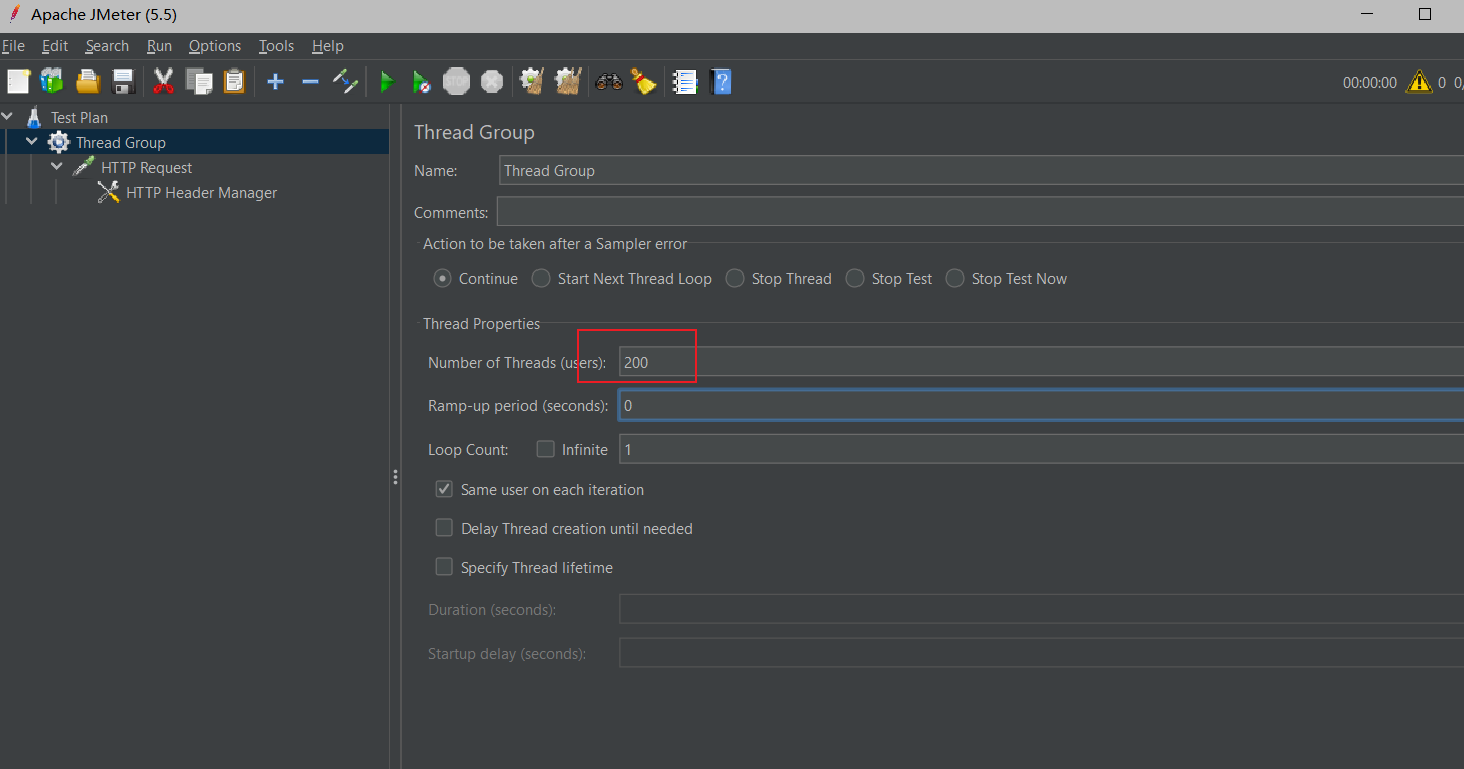
Task: Click the Shutdown threads toolbar icon
Action: [x=492, y=82]
